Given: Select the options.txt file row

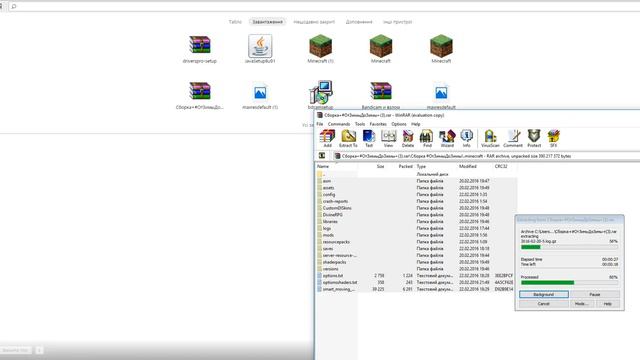Looking at the screenshot, I should tap(416, 276).
